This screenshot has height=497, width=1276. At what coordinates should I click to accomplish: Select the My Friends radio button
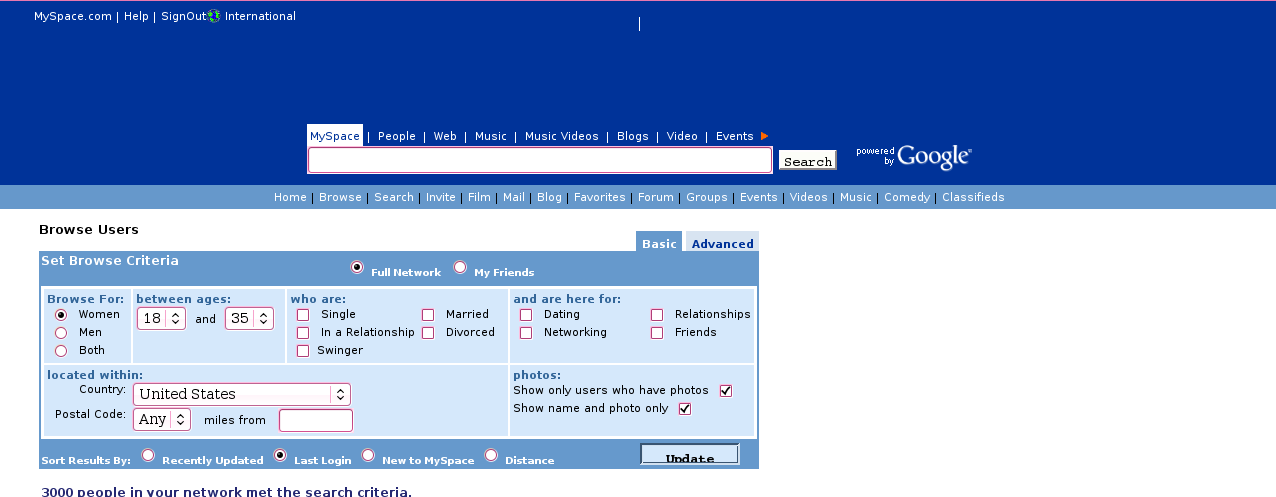(x=460, y=267)
